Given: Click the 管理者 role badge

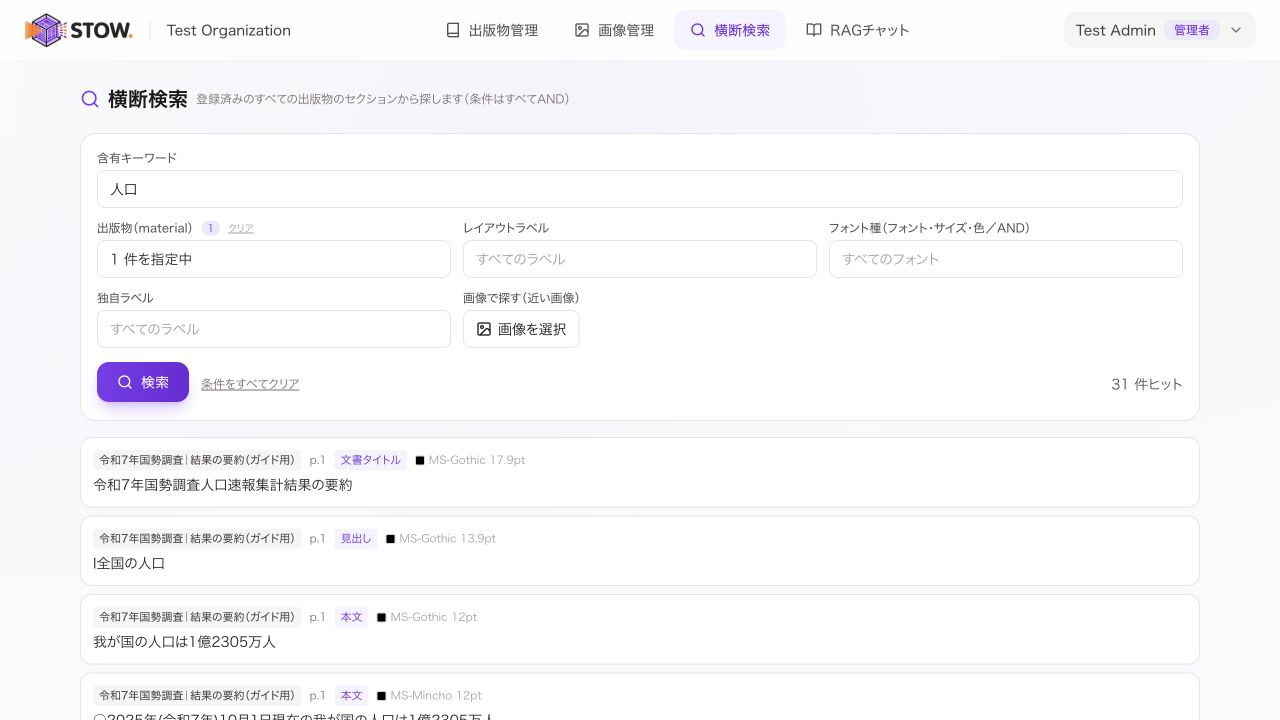Looking at the screenshot, I should coord(1192,30).
